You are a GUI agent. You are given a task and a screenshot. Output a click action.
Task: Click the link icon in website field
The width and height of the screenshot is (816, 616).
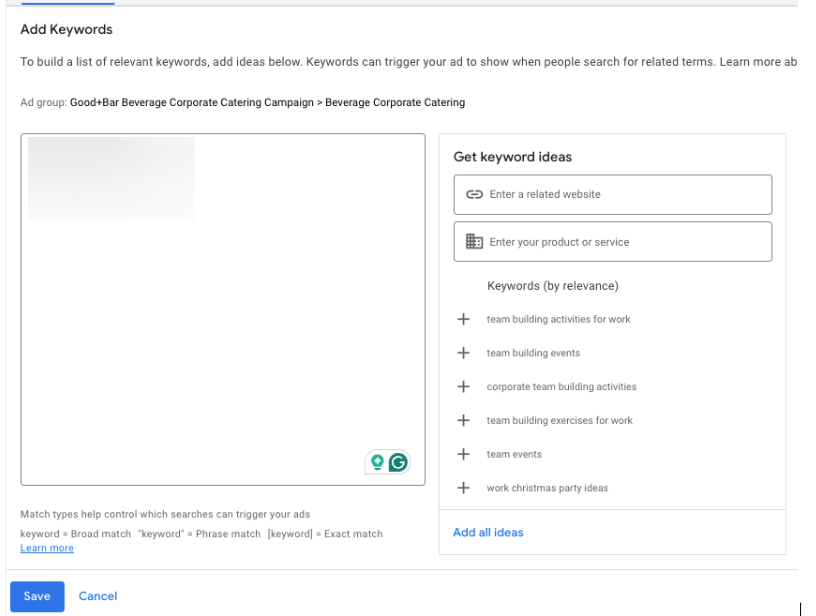pos(475,195)
